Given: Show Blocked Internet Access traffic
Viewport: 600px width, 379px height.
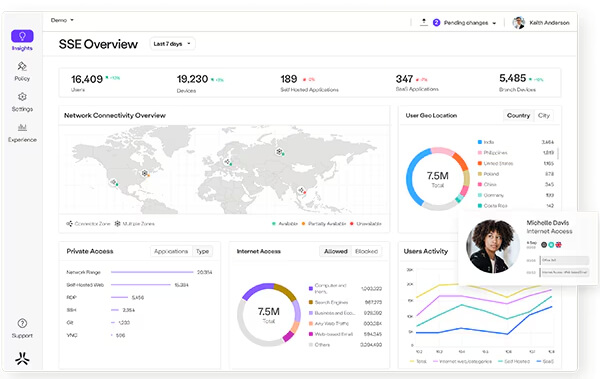Looking at the screenshot, I should (x=366, y=251).
